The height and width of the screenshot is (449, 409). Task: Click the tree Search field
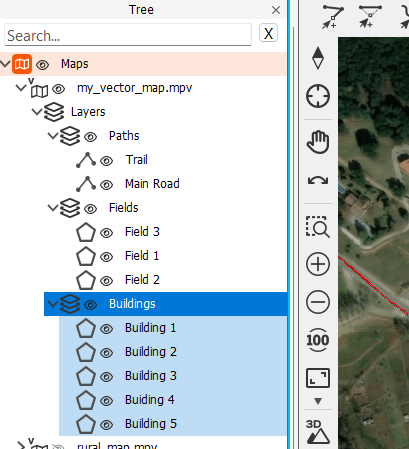[128, 35]
